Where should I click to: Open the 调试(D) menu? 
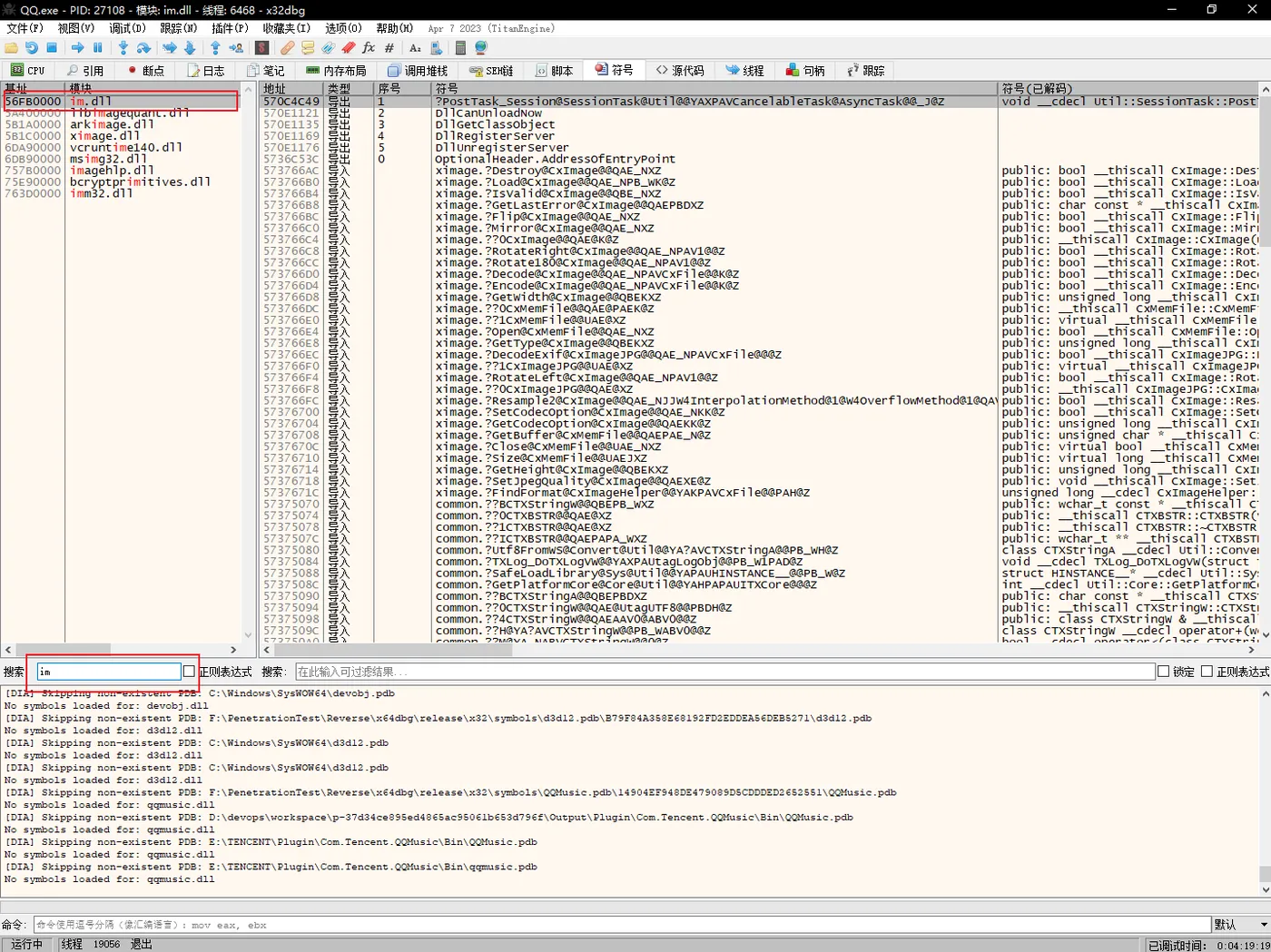click(127, 28)
